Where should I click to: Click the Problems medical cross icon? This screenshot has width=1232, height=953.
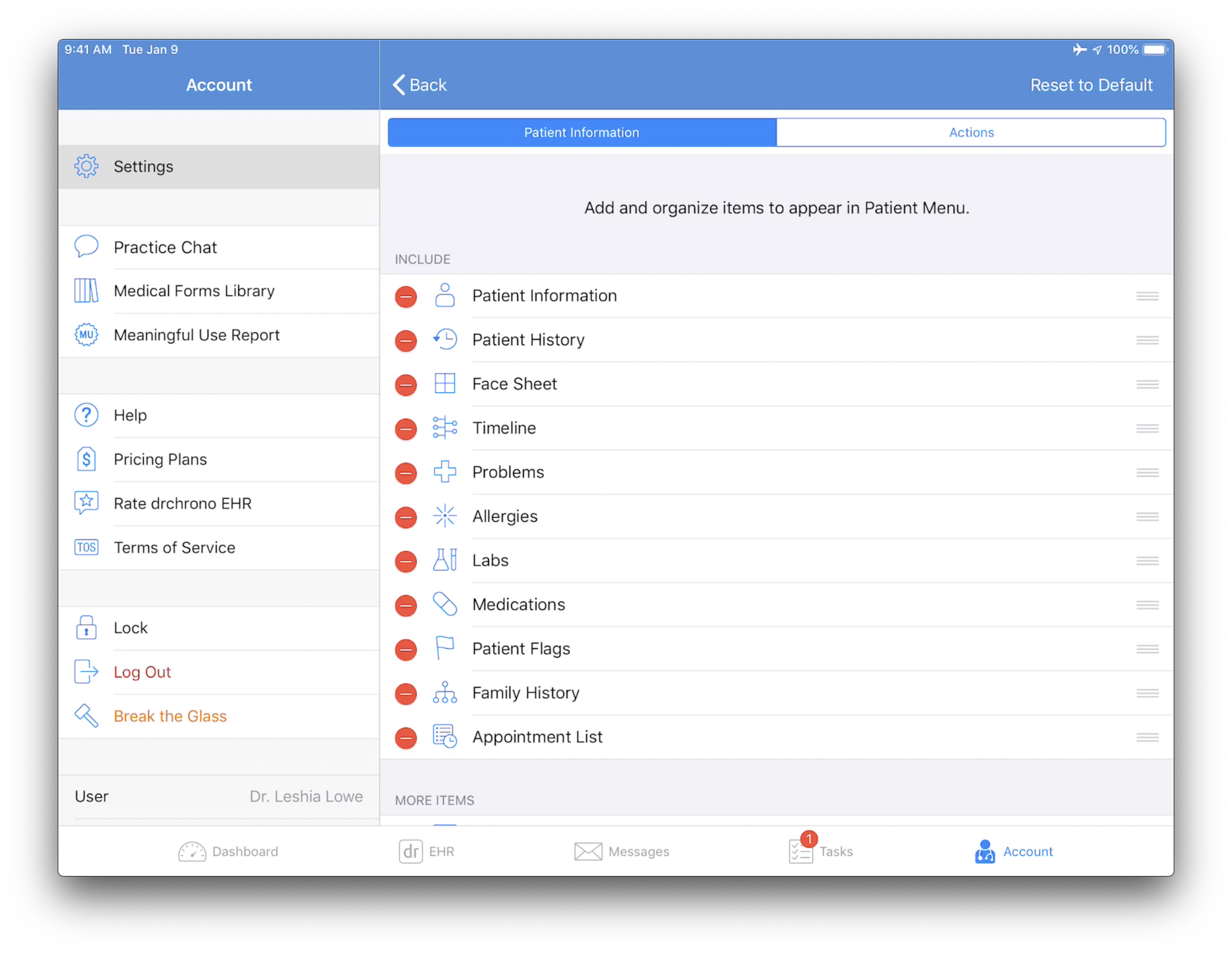click(443, 471)
